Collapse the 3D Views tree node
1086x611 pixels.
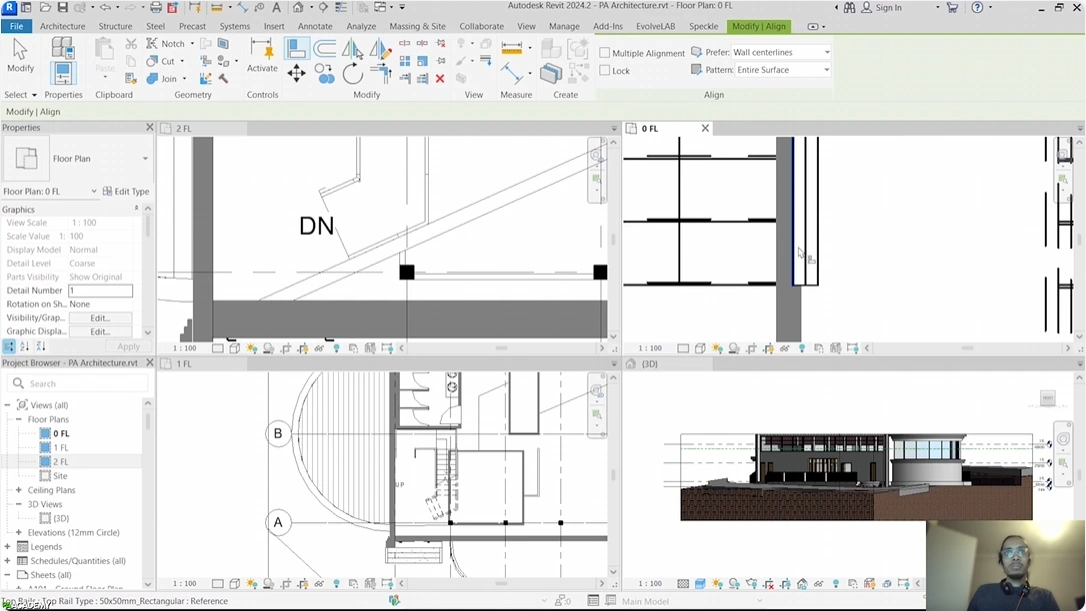point(19,504)
